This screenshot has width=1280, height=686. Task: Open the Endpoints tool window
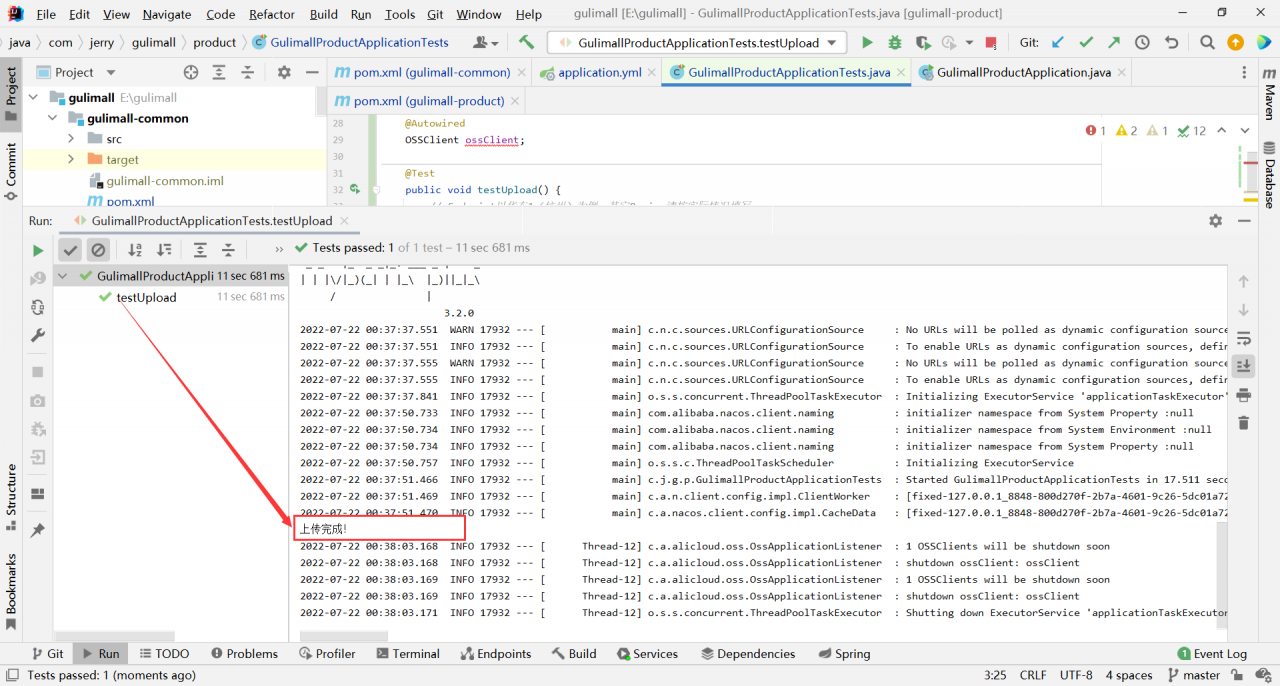click(497, 653)
